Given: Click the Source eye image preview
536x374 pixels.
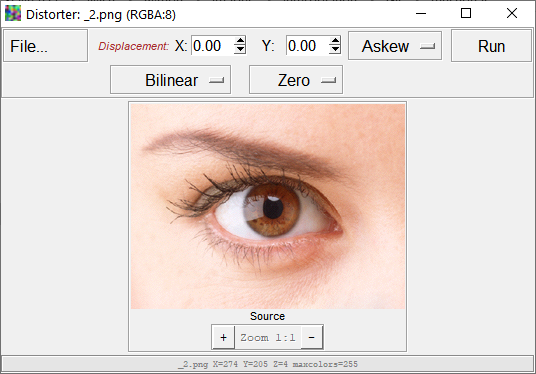Looking at the screenshot, I should coord(268,206).
